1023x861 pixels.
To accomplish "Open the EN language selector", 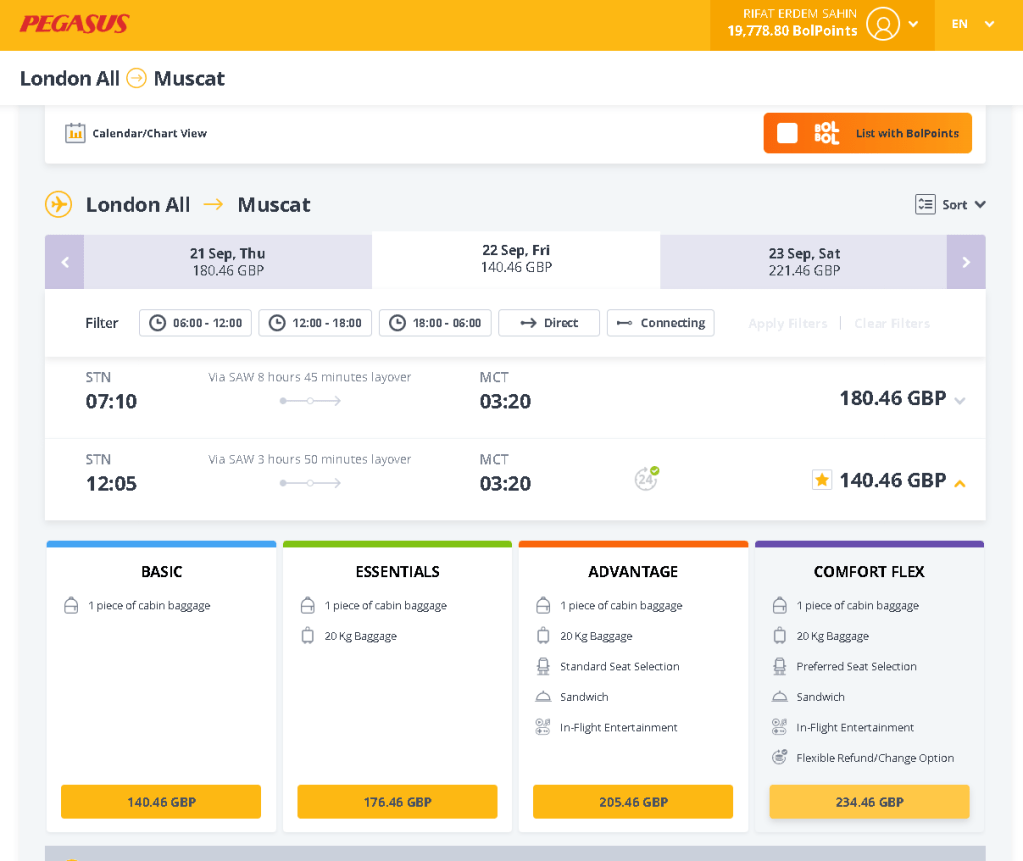I will click(x=972, y=24).
